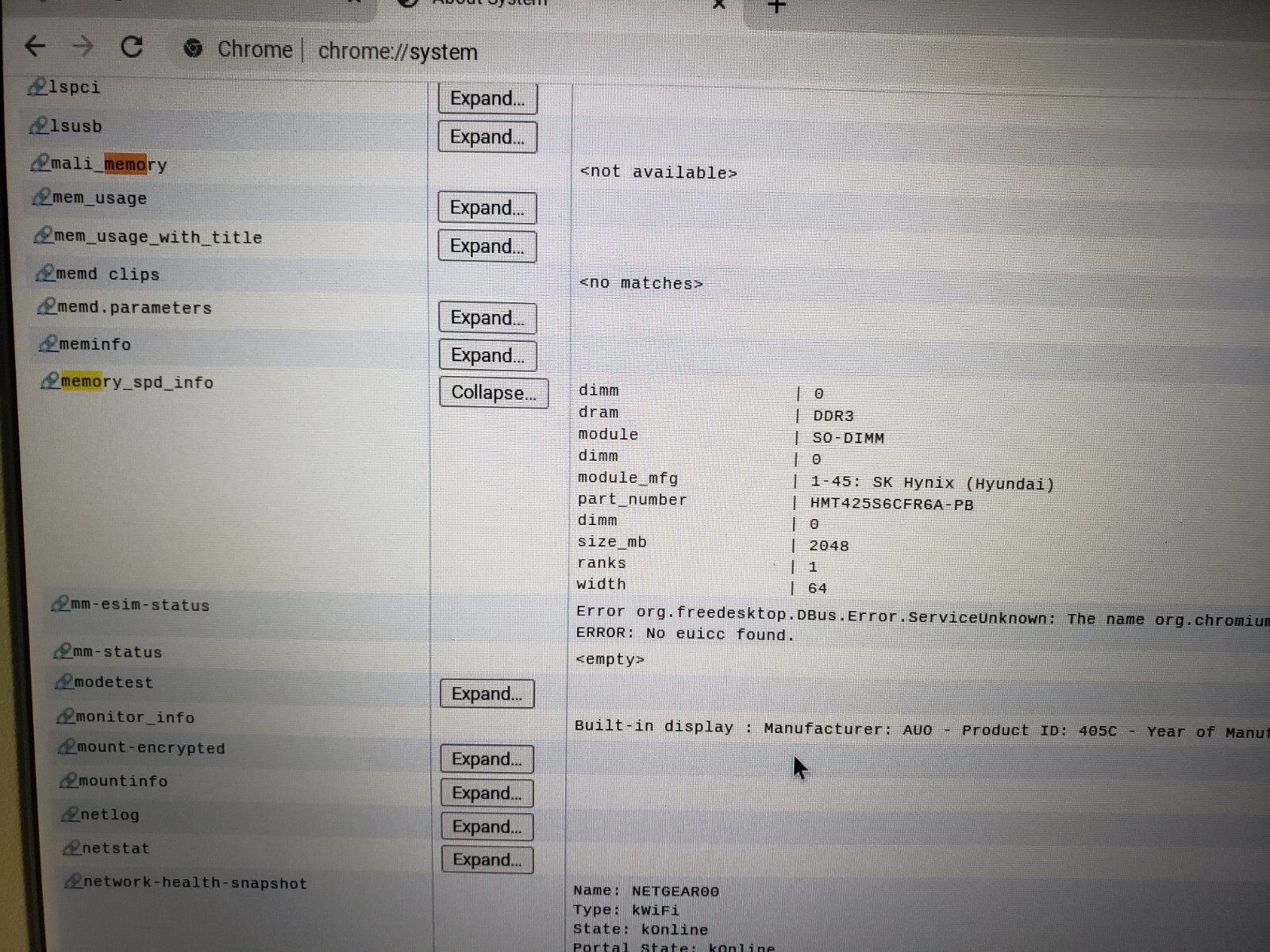Click the link icon beside mem_usage
This screenshot has height=952, width=1270.
point(42,197)
